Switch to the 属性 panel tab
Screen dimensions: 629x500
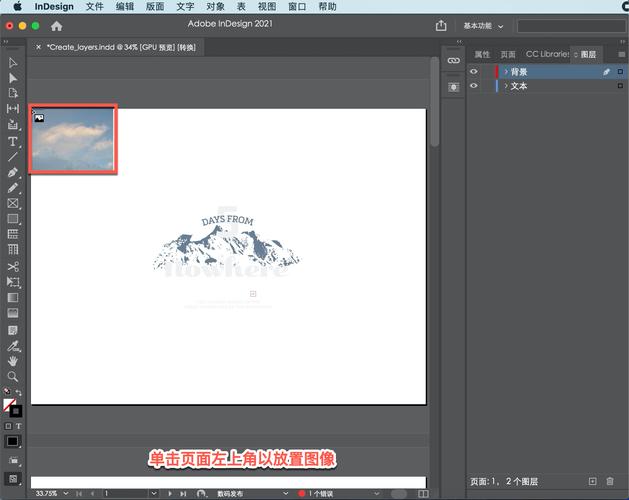pyautogui.click(x=482, y=54)
